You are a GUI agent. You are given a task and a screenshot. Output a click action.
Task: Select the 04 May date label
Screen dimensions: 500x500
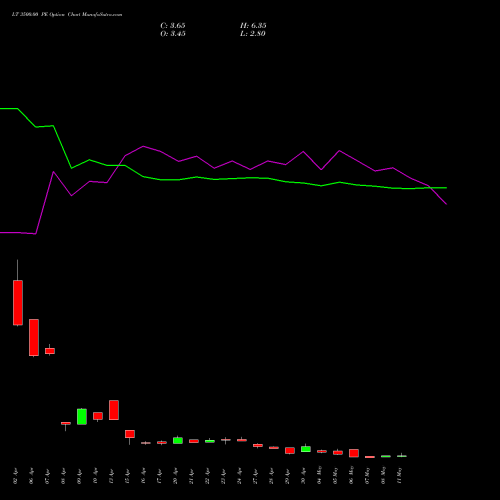pos(319,475)
